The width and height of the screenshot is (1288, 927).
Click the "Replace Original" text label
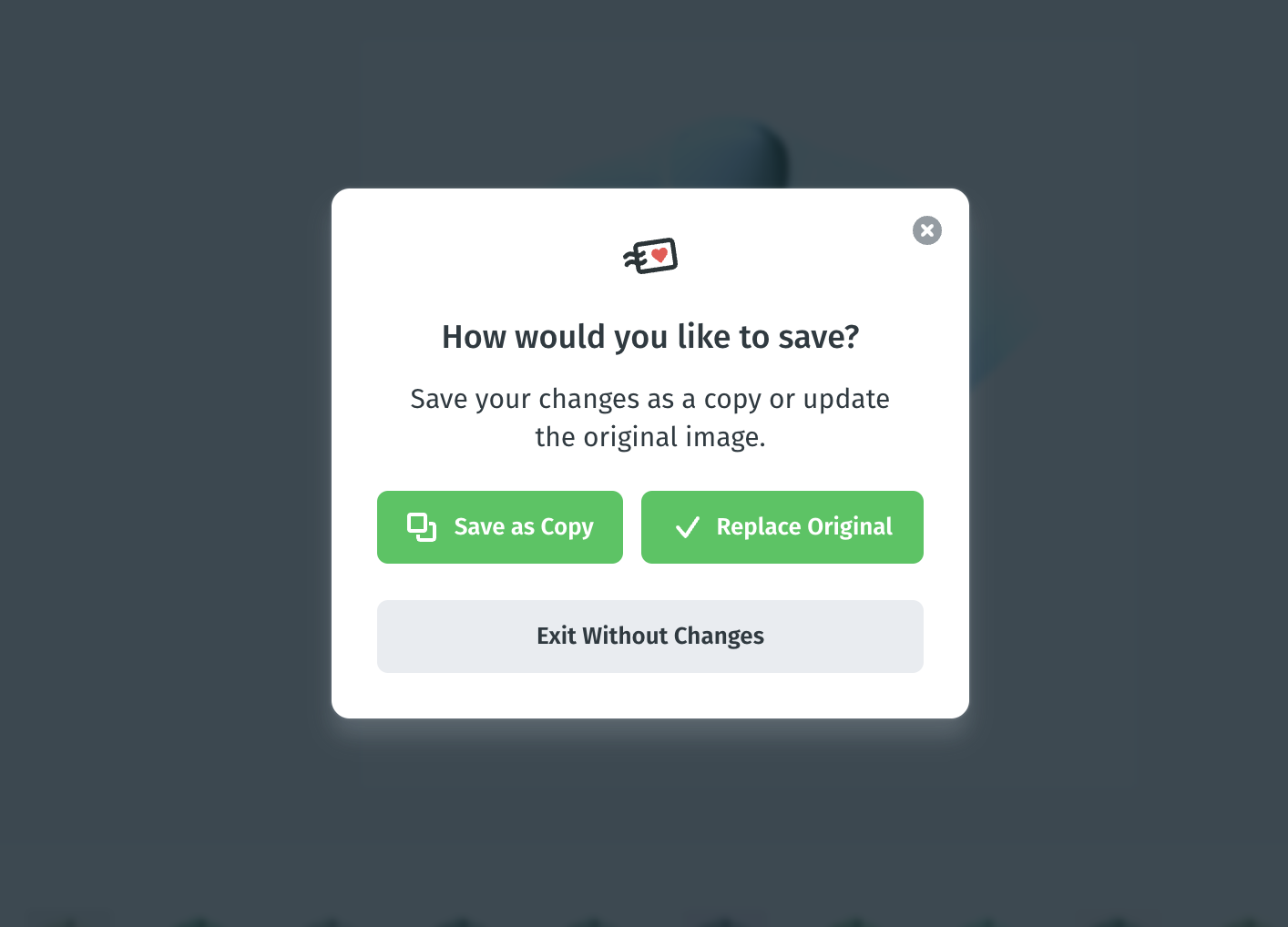(x=804, y=527)
